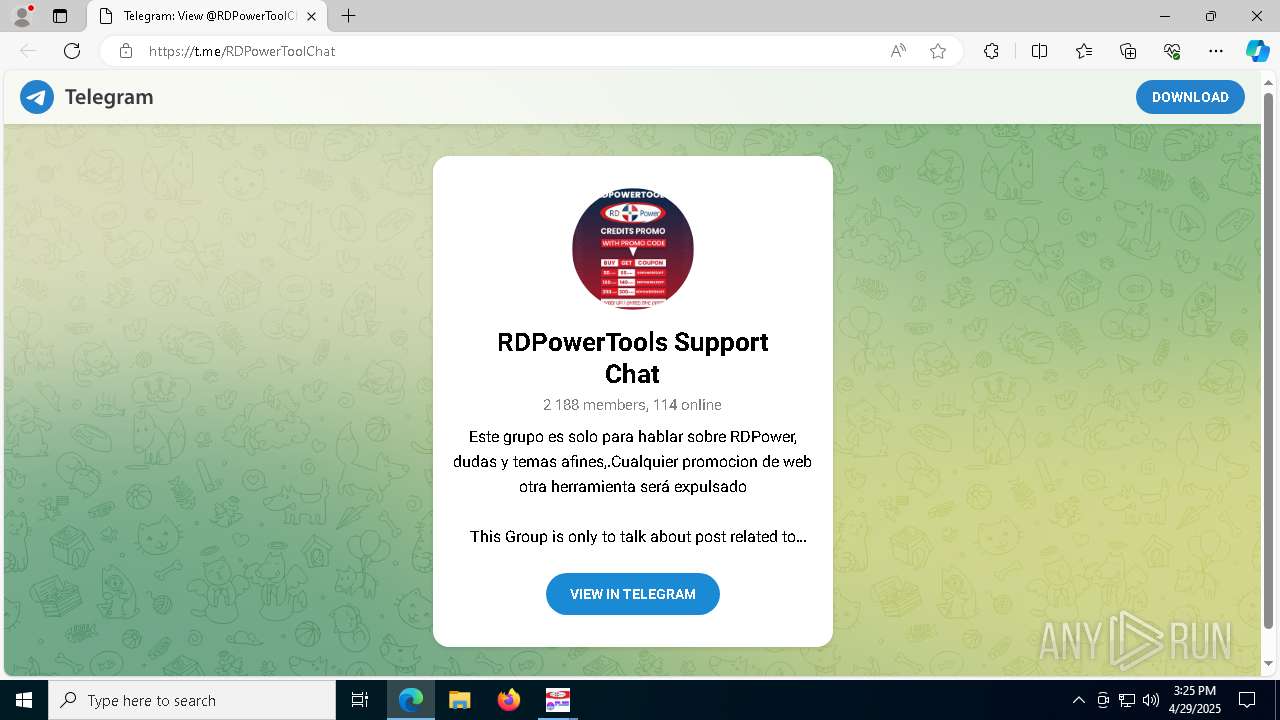
Task: Open the red RD app taskbar icon
Action: click(x=558, y=700)
